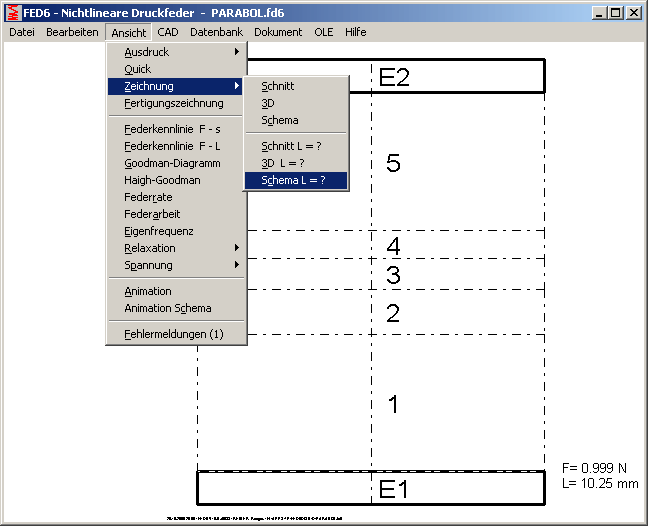Open the Hilfe menu
The height and width of the screenshot is (526, 648).
pos(356,32)
